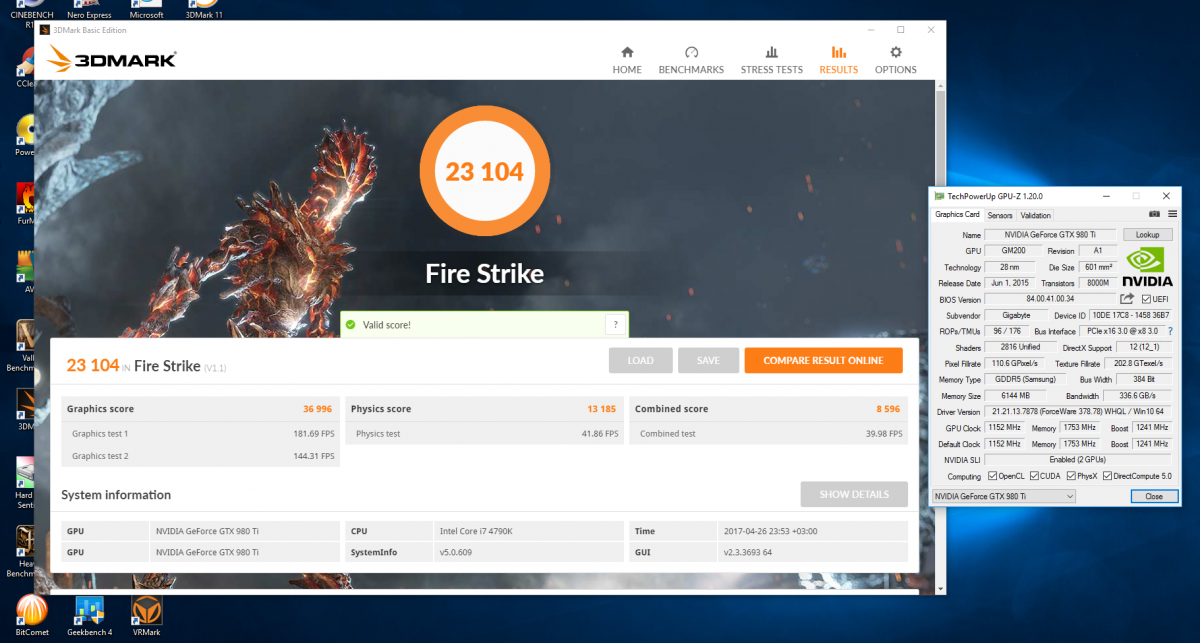Screen dimensions: 1200x643
Task: Open the Options gear in 3DMark
Action: tap(895, 60)
